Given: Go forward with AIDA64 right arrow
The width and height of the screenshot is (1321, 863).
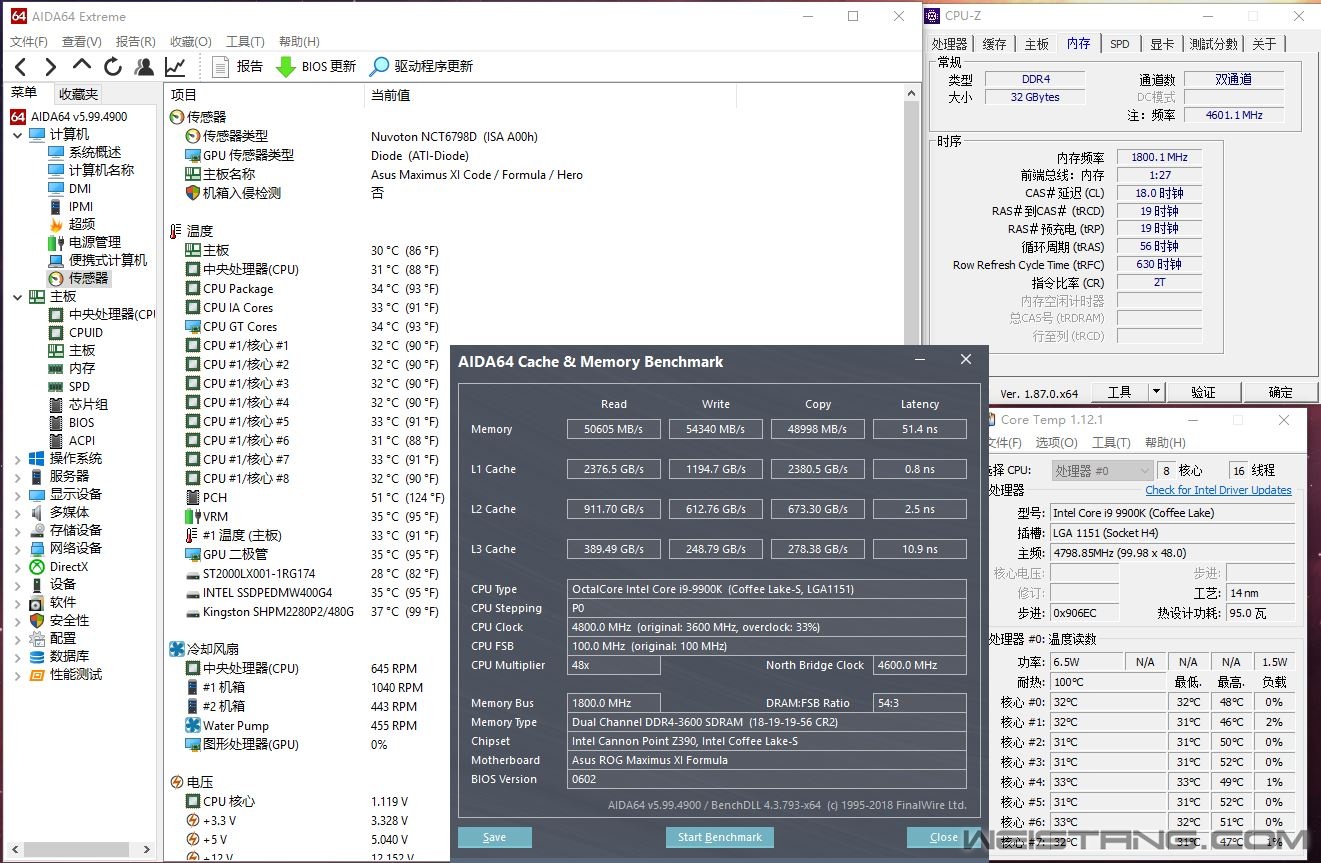Looking at the screenshot, I should click(x=50, y=67).
